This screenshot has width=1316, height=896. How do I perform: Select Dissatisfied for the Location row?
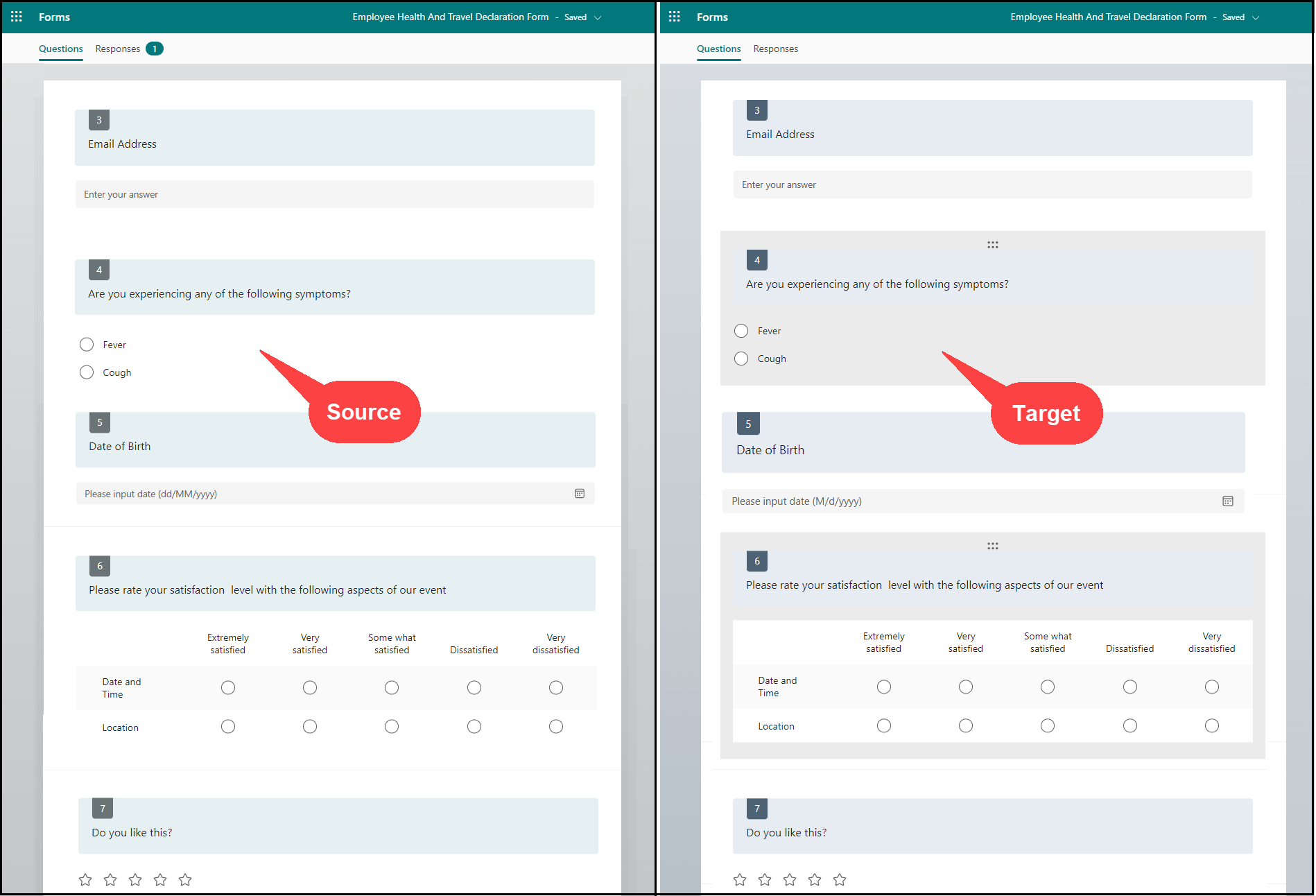pos(474,726)
